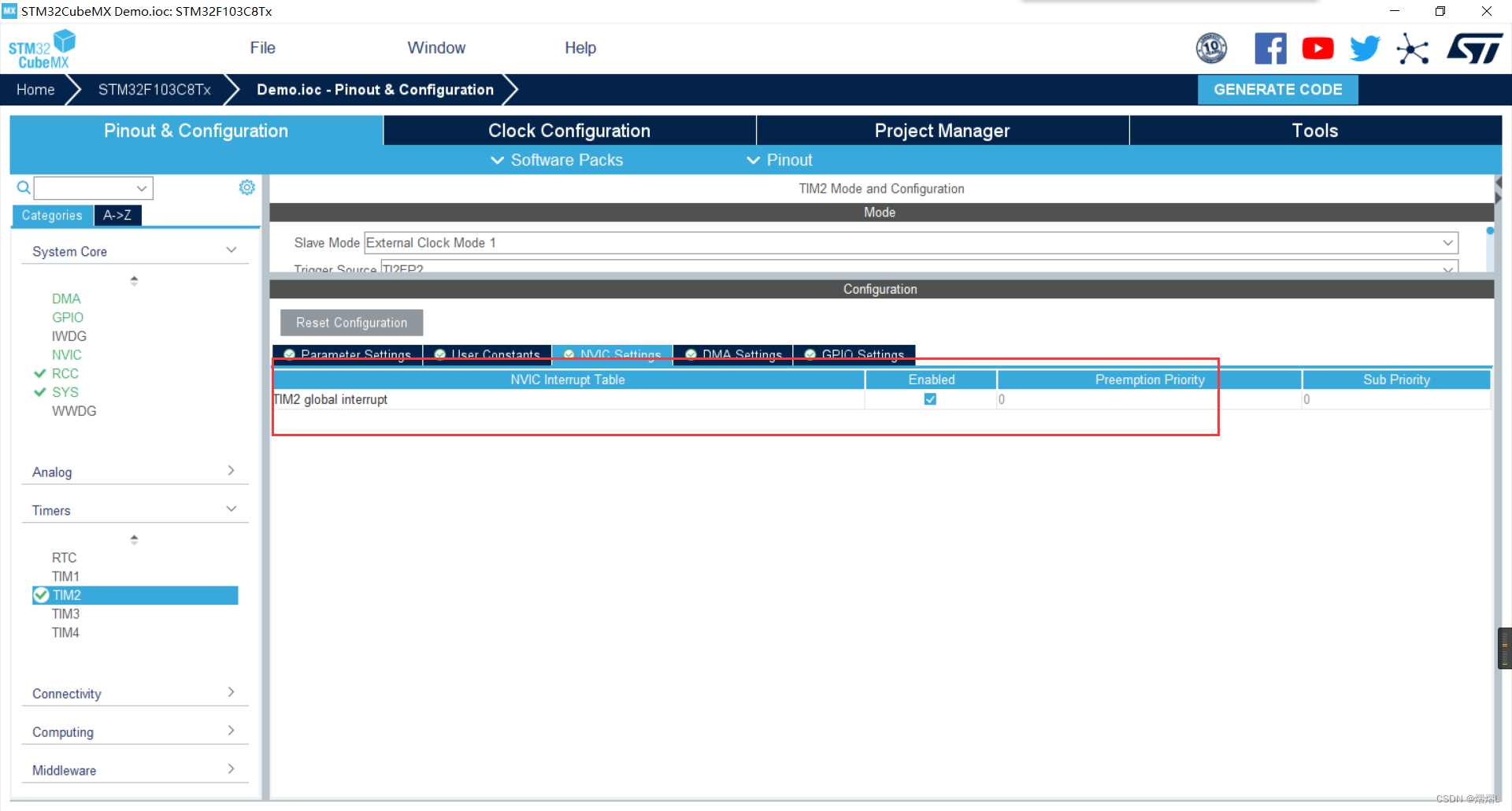Go to the Home breadcrumb

click(35, 90)
